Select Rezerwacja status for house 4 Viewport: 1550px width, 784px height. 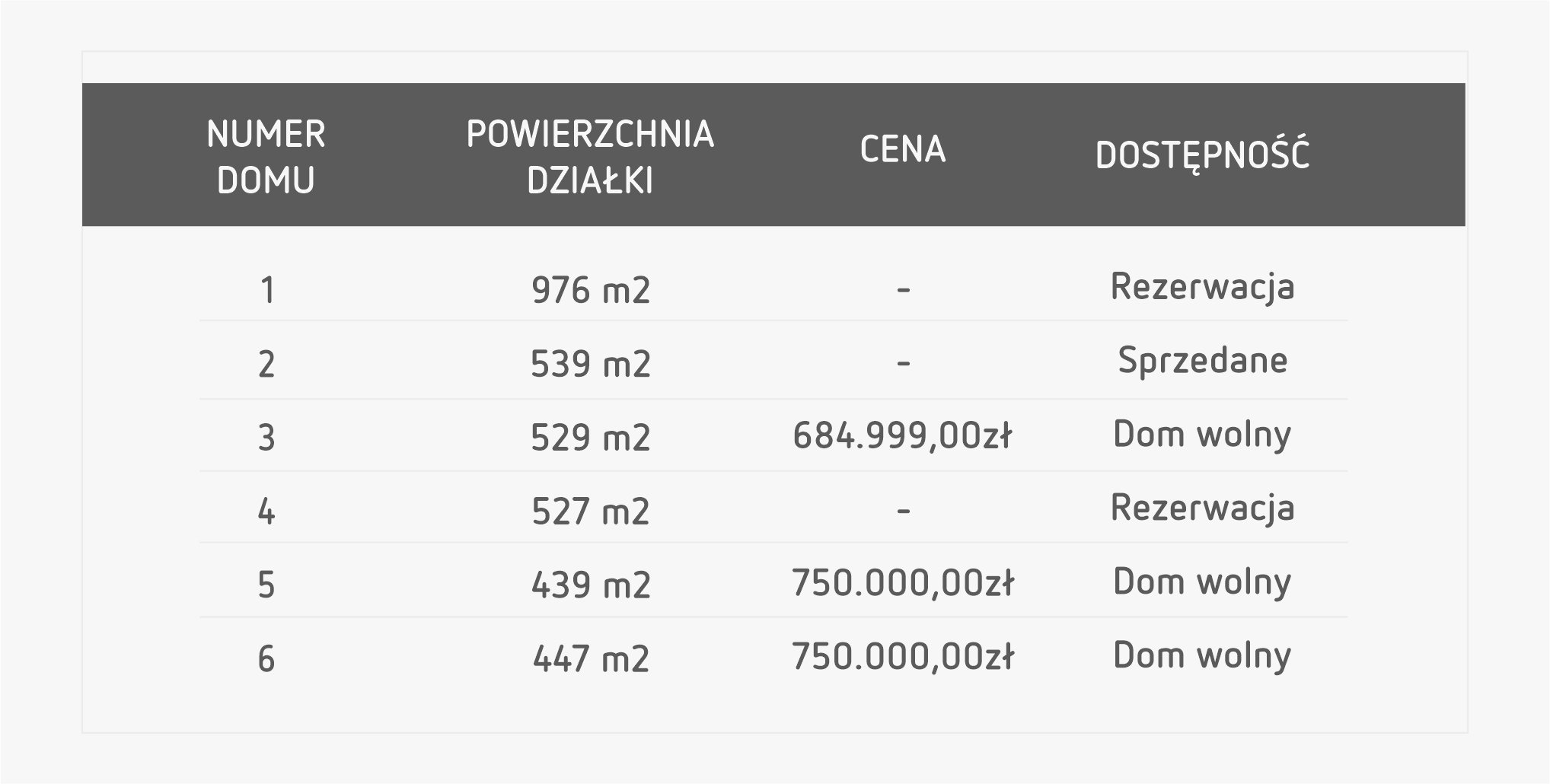pyautogui.click(x=1202, y=508)
